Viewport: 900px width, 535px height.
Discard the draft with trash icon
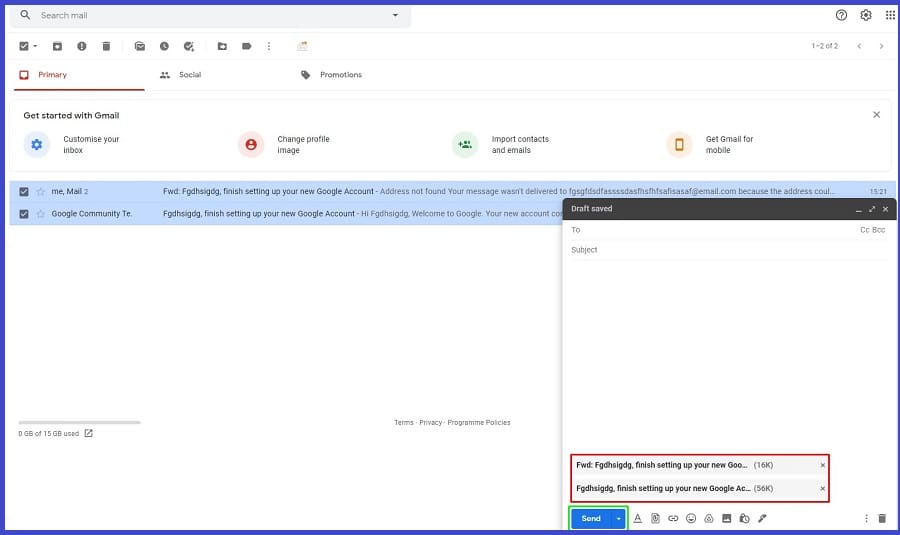pyautogui.click(x=882, y=518)
